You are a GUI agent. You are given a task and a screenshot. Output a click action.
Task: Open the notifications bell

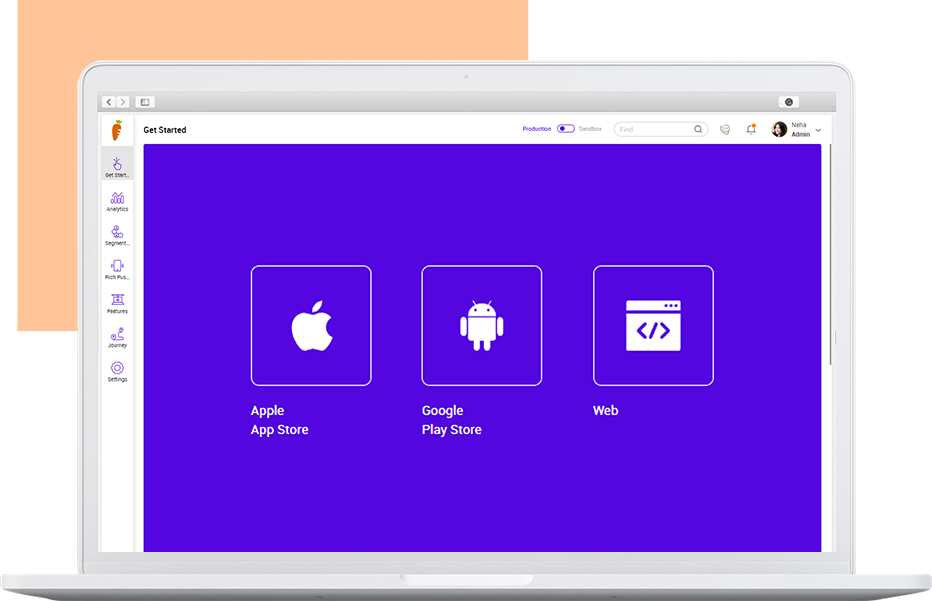click(x=751, y=129)
